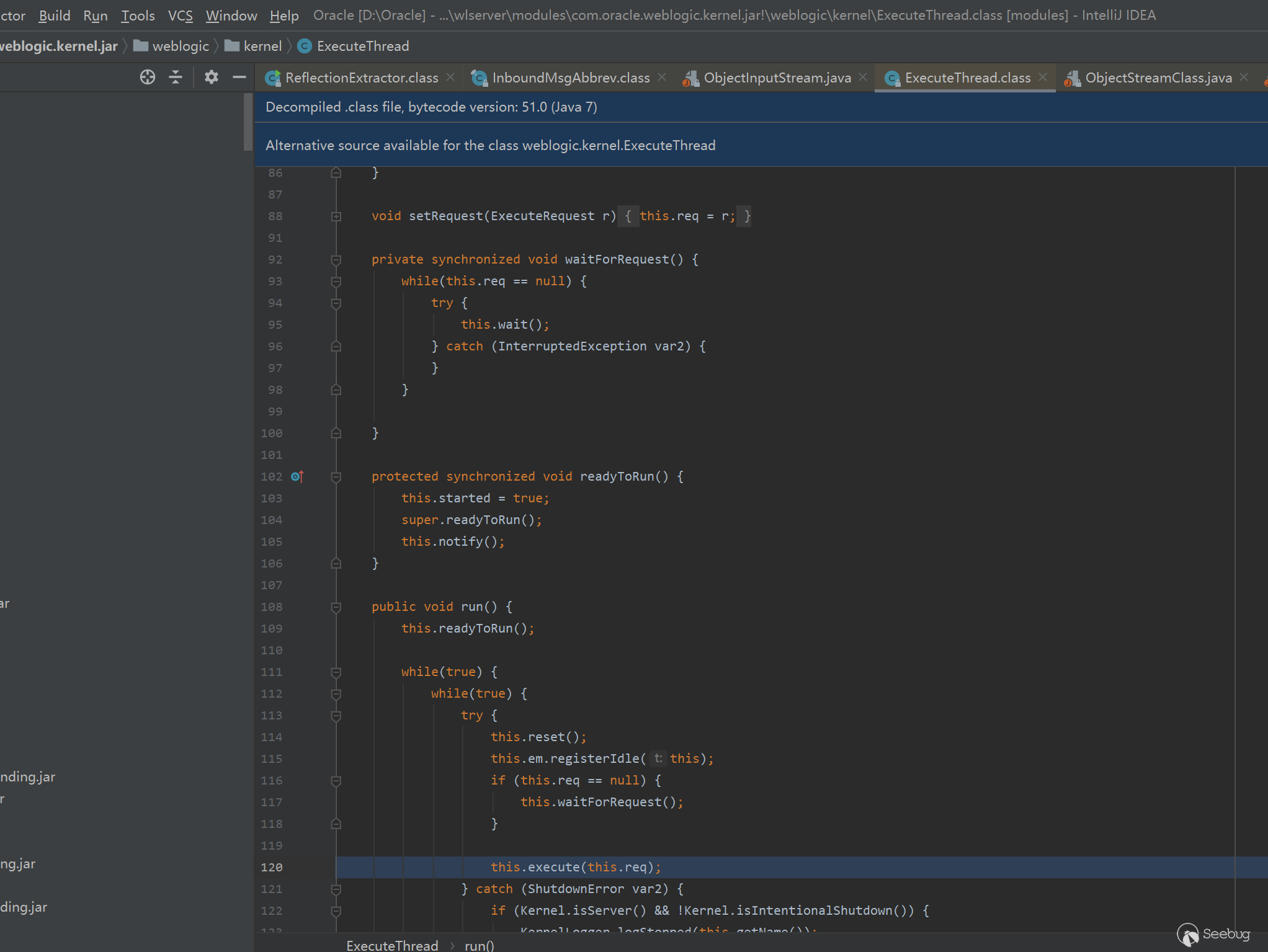Collapse the run() method at line 108
The height and width of the screenshot is (952, 1268).
(x=336, y=607)
